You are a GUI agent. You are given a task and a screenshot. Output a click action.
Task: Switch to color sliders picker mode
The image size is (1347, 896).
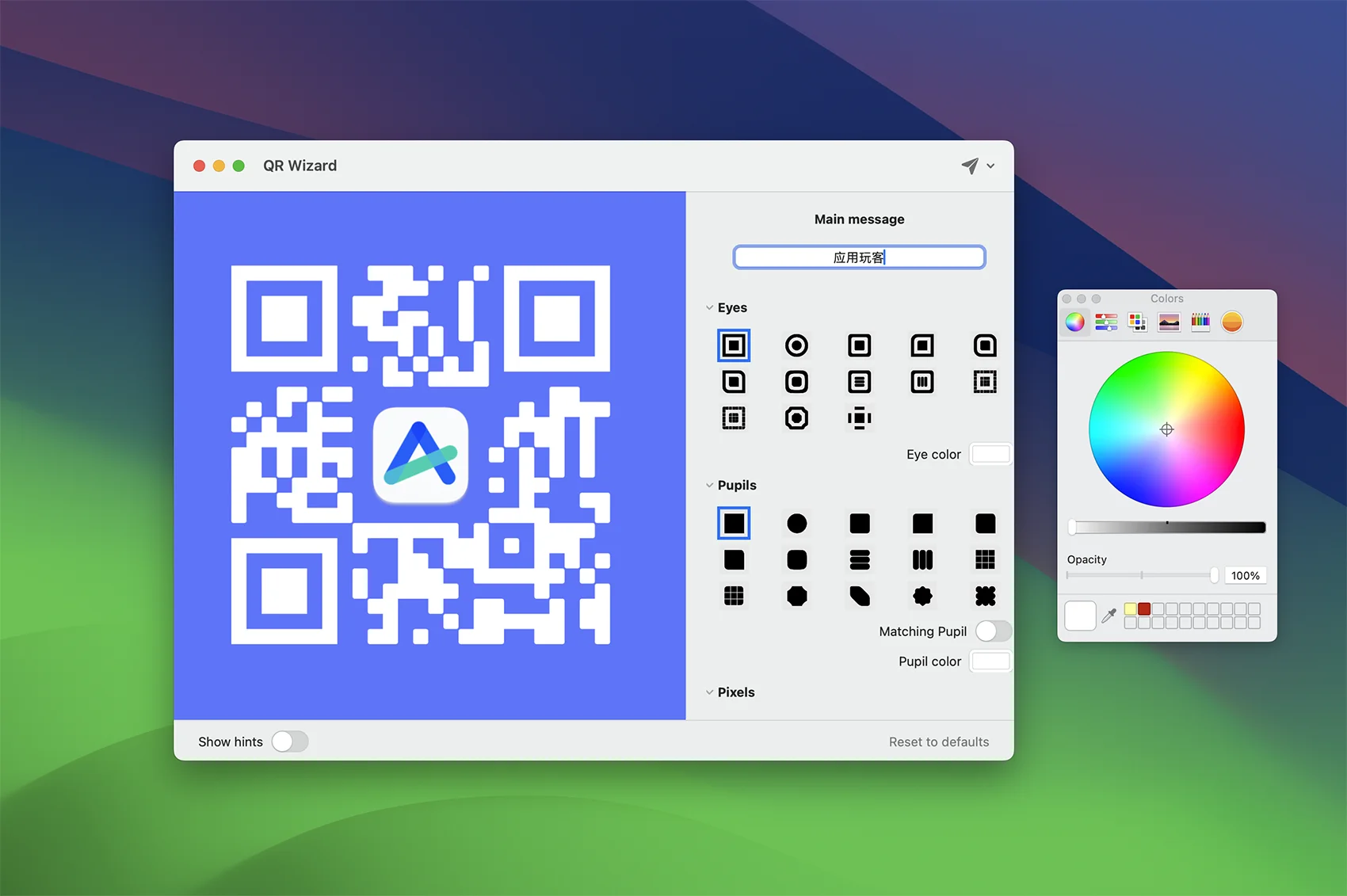(x=1106, y=322)
